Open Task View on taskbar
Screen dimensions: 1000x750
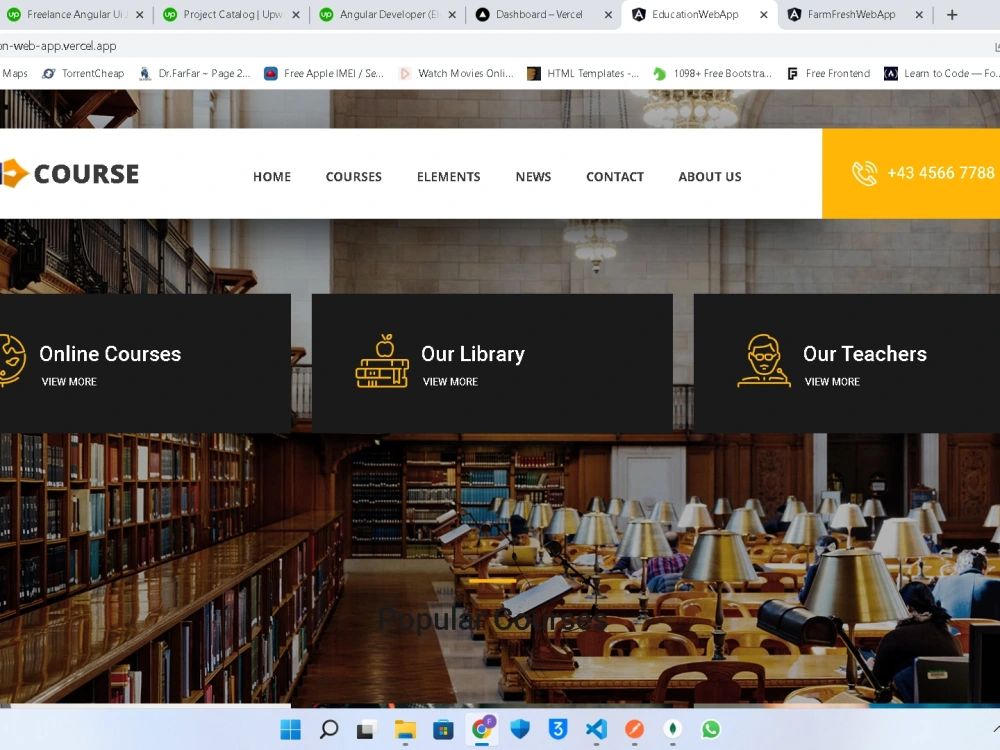(366, 729)
